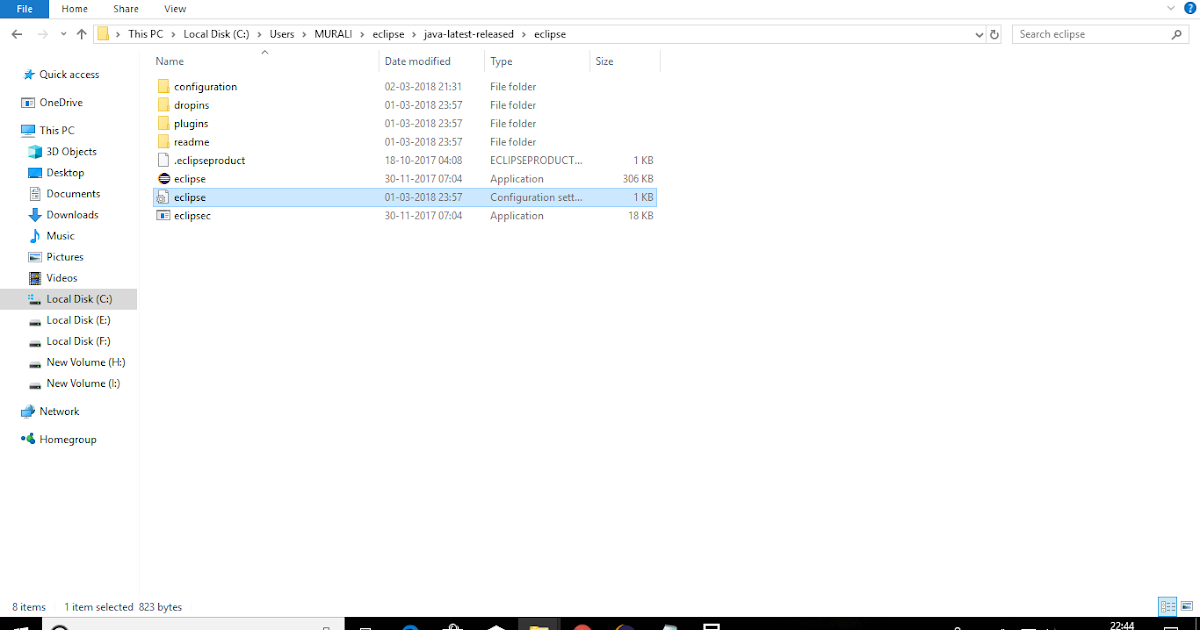This screenshot has height=630, width=1200.
Task: Switch to Details view layout
Action: [1167, 606]
